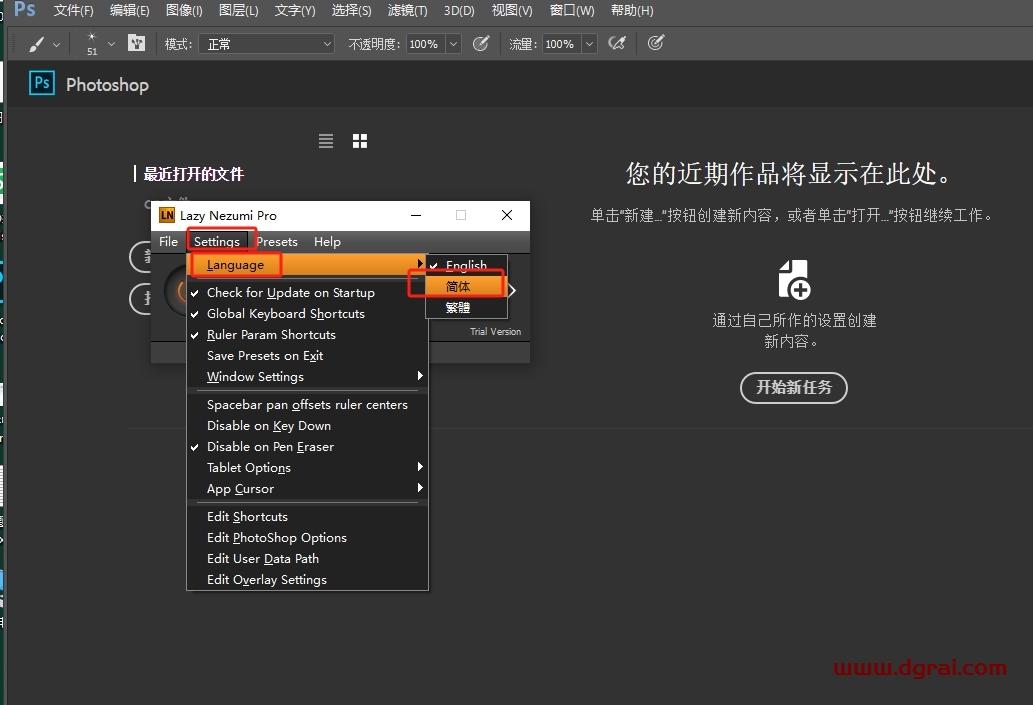Open the 帮助(H) menu
Image resolution: width=1033 pixels, height=705 pixels.
point(632,11)
